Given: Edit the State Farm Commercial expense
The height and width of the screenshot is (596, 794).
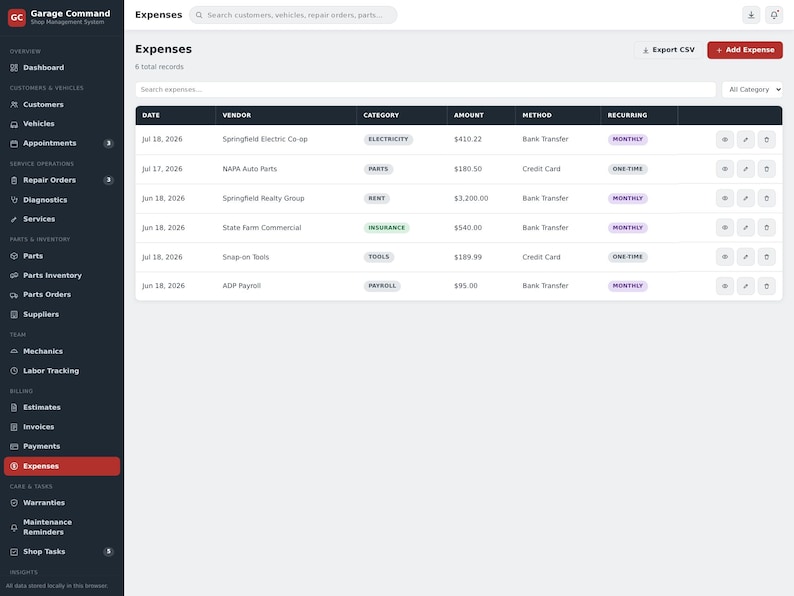Looking at the screenshot, I should [745, 228].
